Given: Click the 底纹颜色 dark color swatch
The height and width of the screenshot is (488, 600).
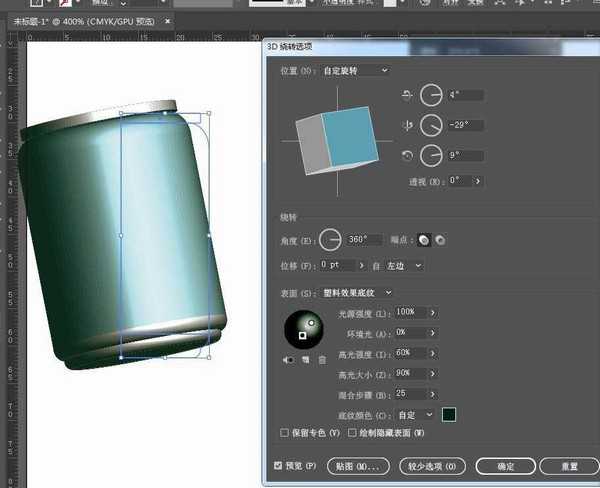Looking at the screenshot, I should [450, 414].
